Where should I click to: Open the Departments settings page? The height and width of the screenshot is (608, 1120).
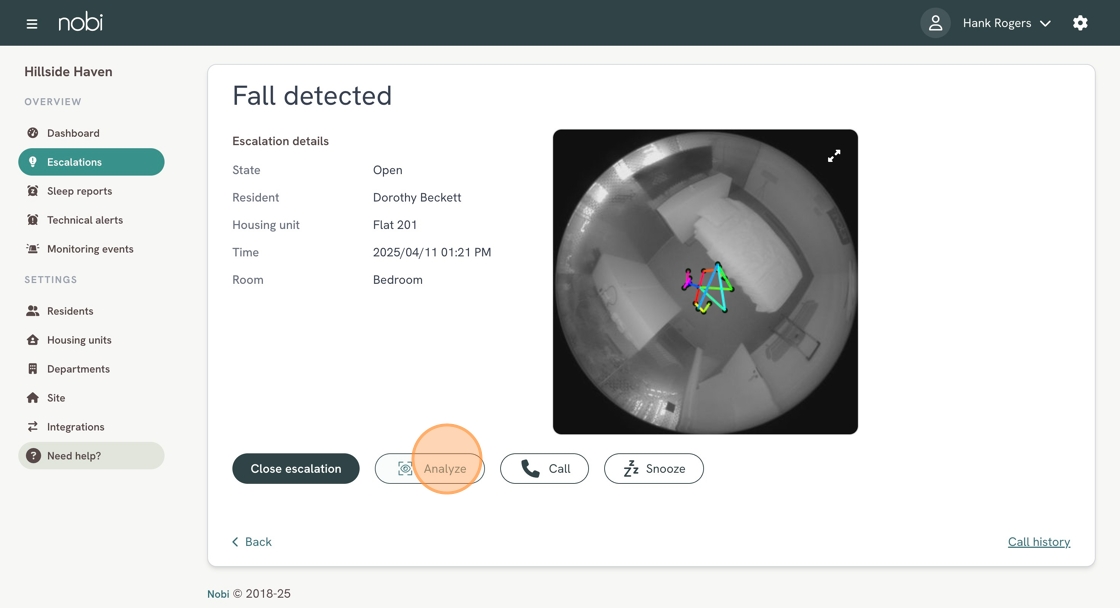(x=78, y=369)
